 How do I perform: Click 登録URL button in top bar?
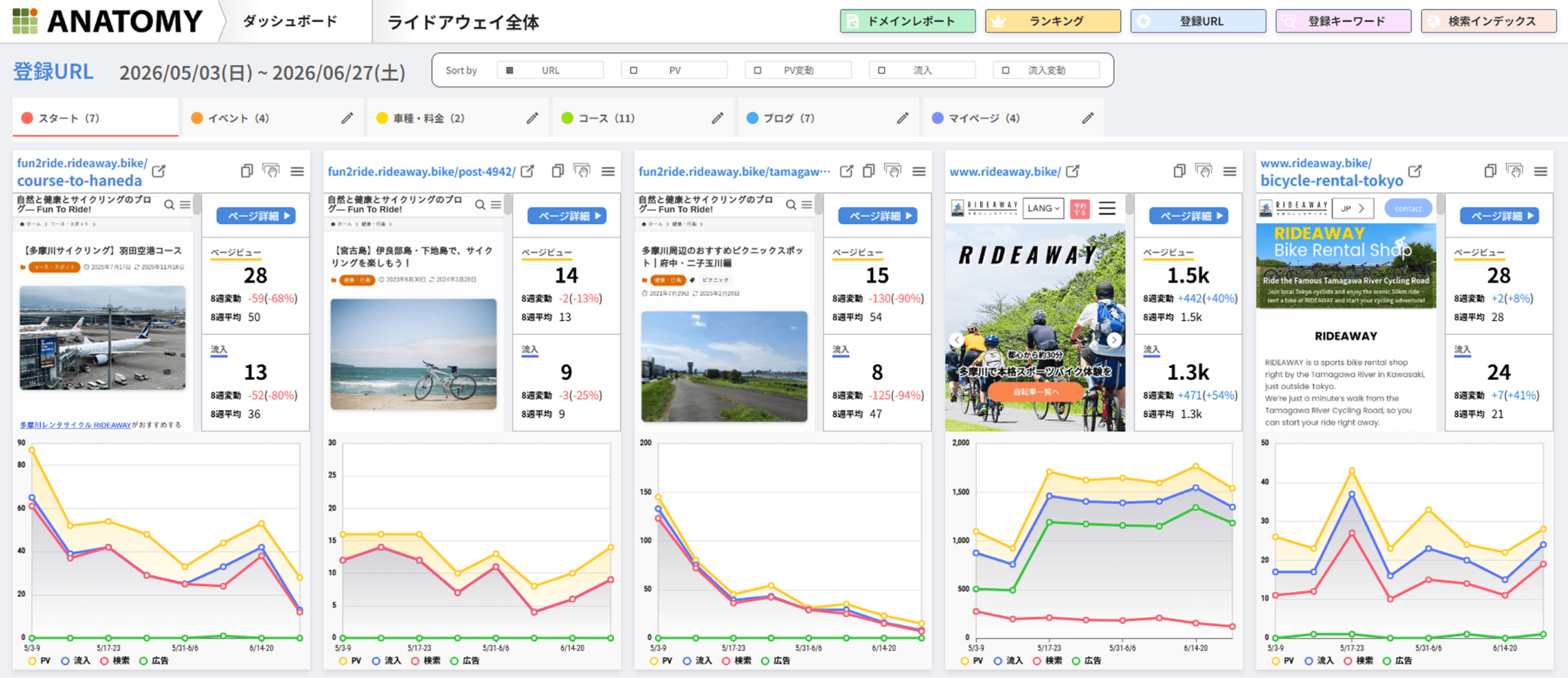coord(1198,21)
